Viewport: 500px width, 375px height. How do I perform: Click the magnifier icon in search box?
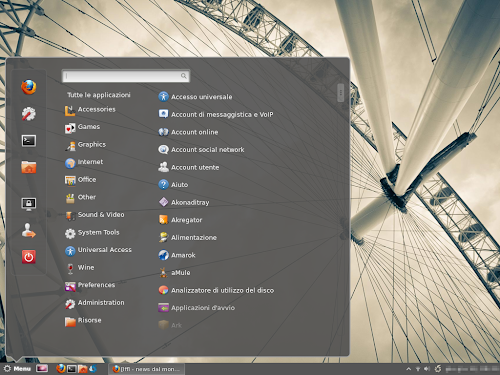(x=183, y=76)
